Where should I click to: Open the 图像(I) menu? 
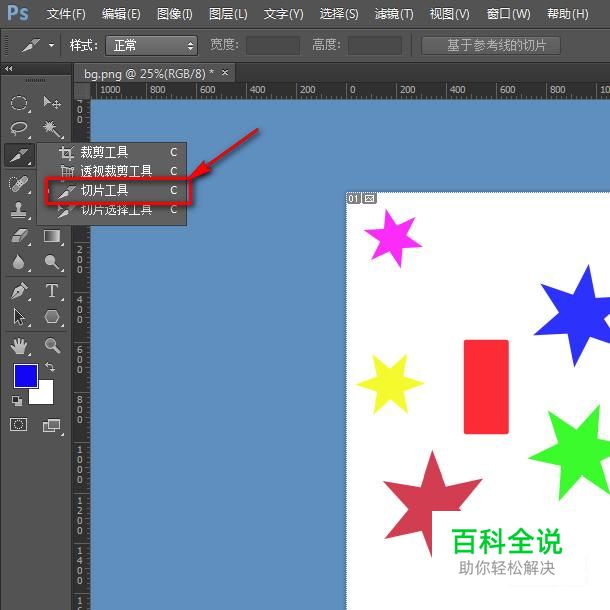(x=175, y=14)
